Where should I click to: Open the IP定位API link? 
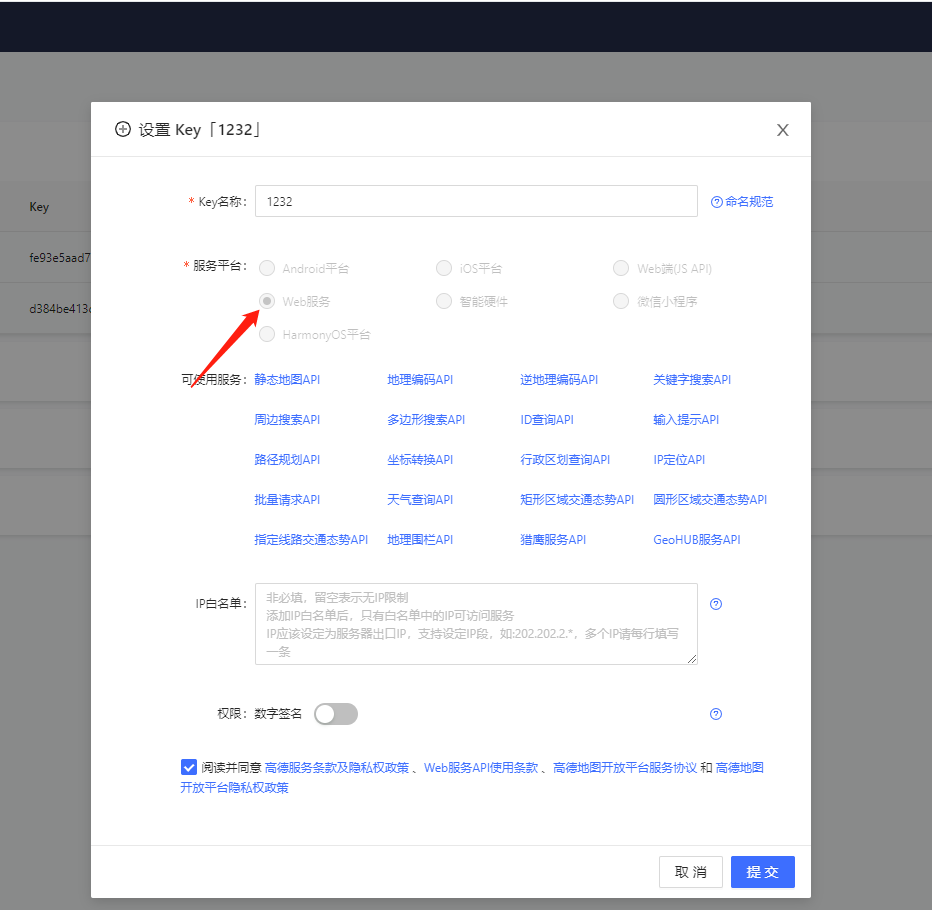pyautogui.click(x=679, y=459)
